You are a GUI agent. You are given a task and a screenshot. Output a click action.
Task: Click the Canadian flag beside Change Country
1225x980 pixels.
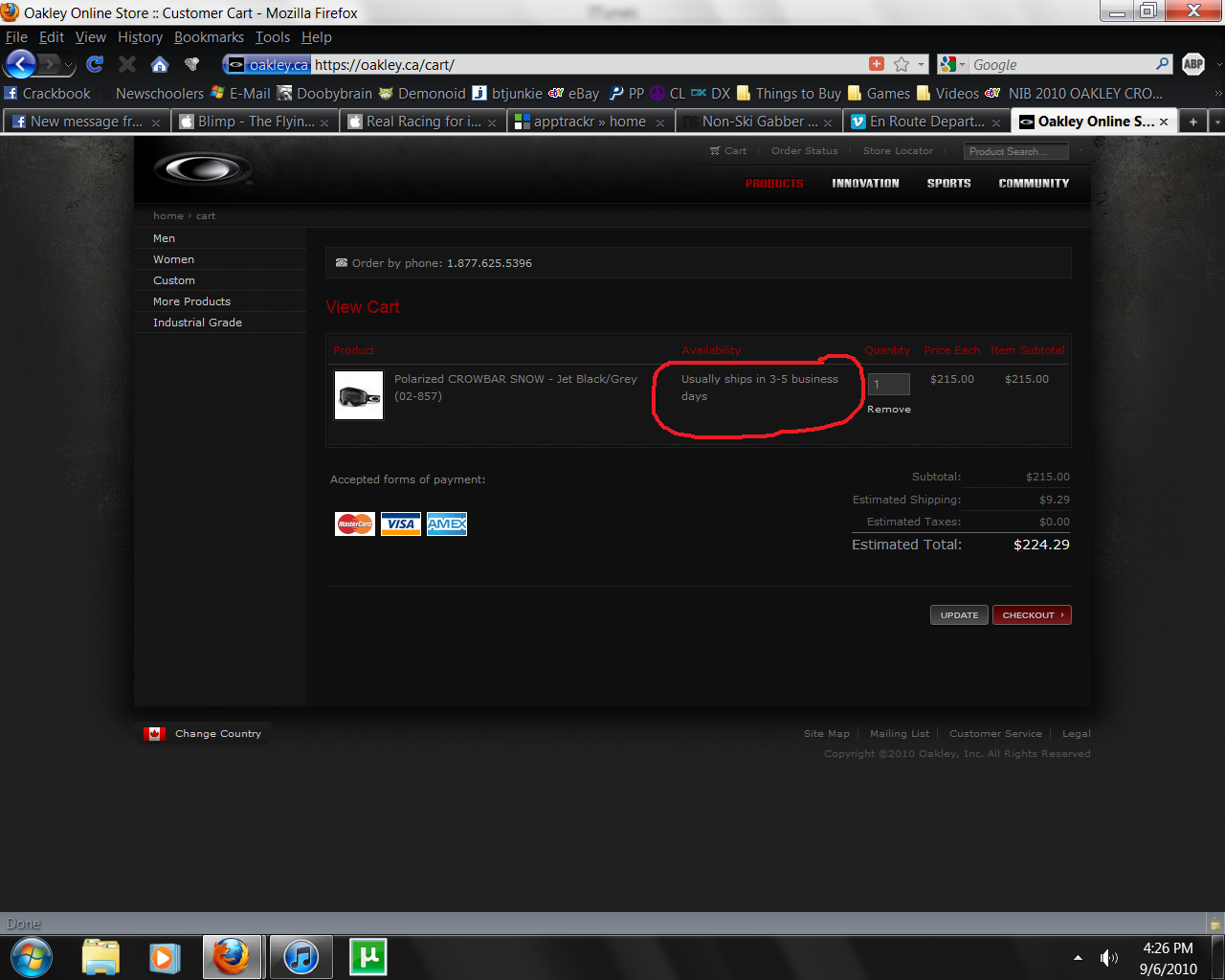[x=155, y=733]
